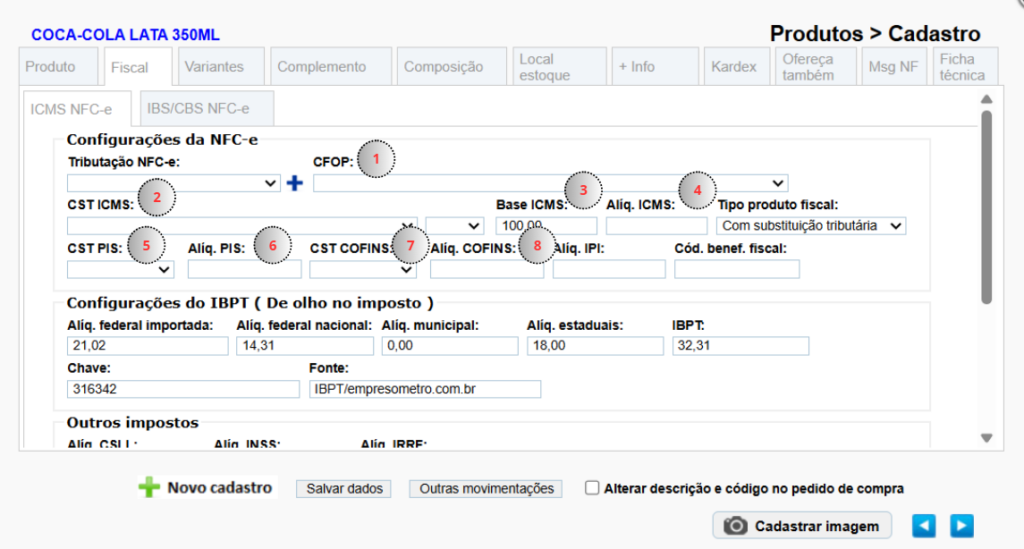The height and width of the screenshot is (549, 1024).
Task: Open the Complemento tab
Action: pyautogui.click(x=331, y=67)
